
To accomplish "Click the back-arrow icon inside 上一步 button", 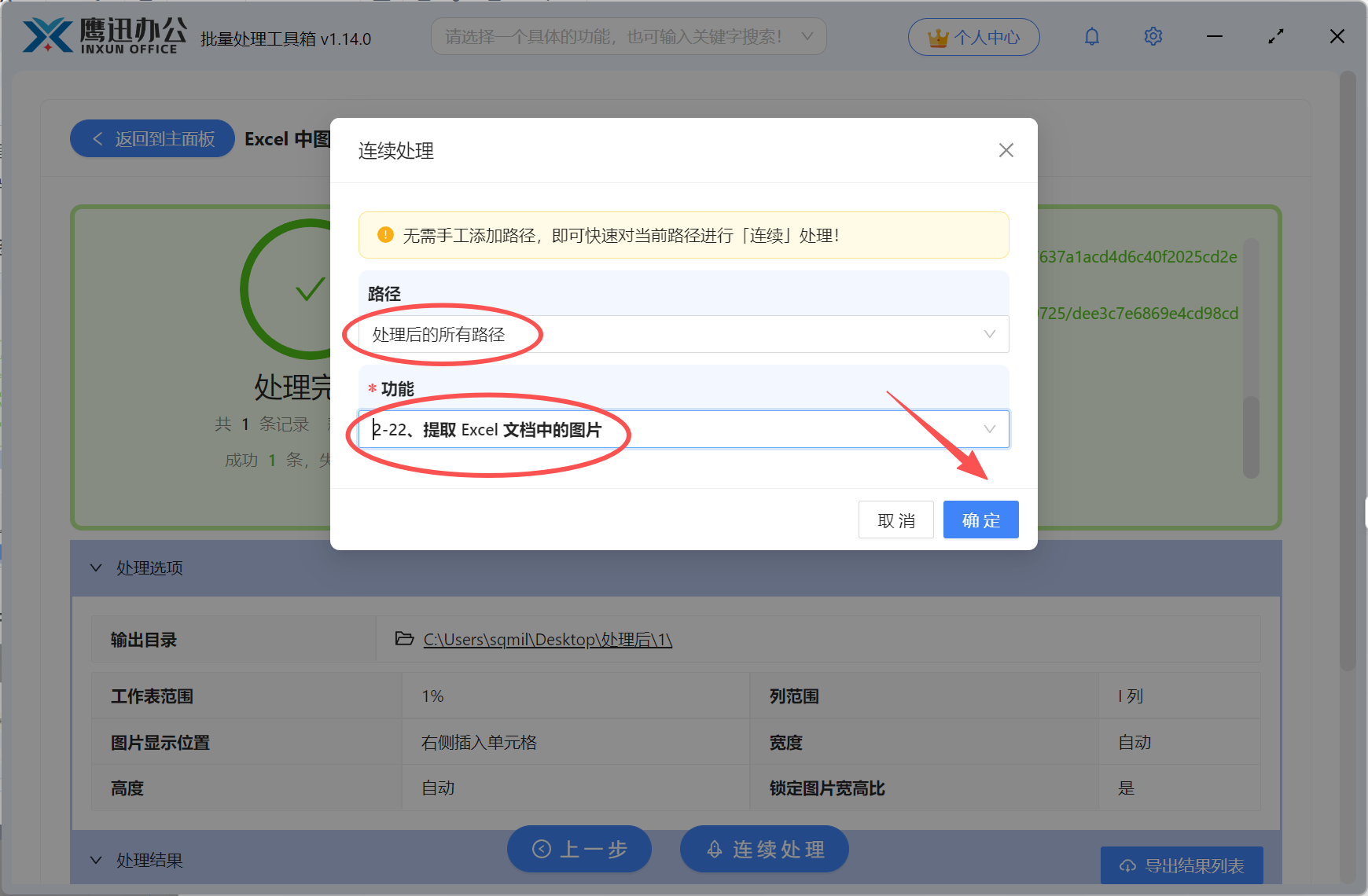I will (540, 849).
